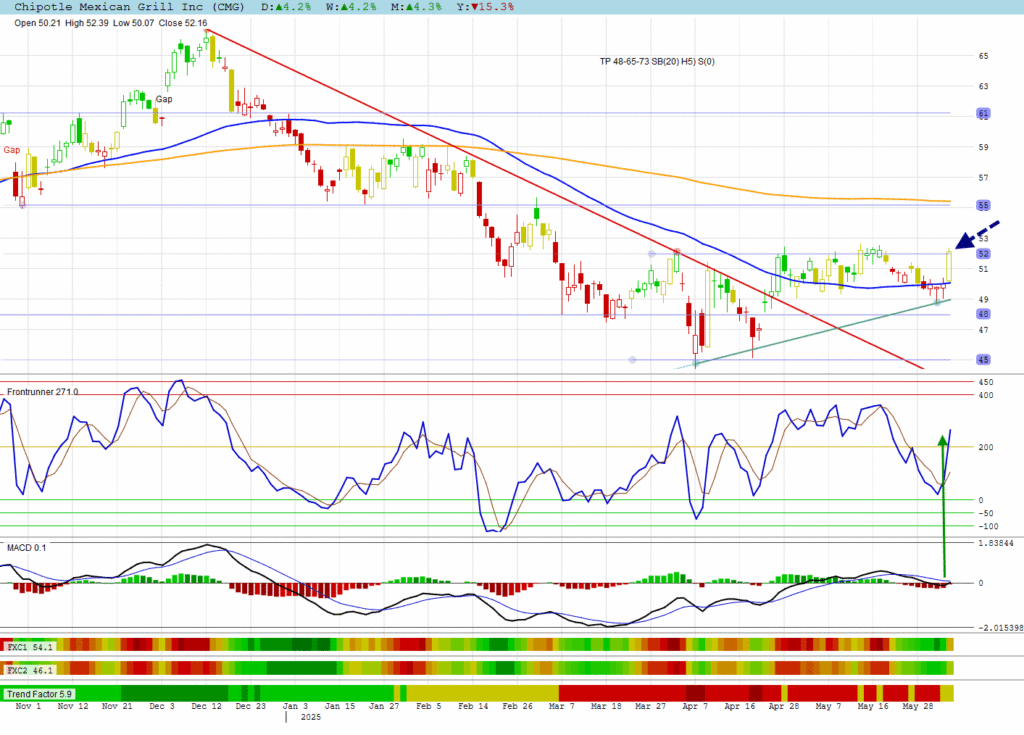Click the 450 Frontrunner scale label
This screenshot has height=735, width=1024.
[x=986, y=382]
